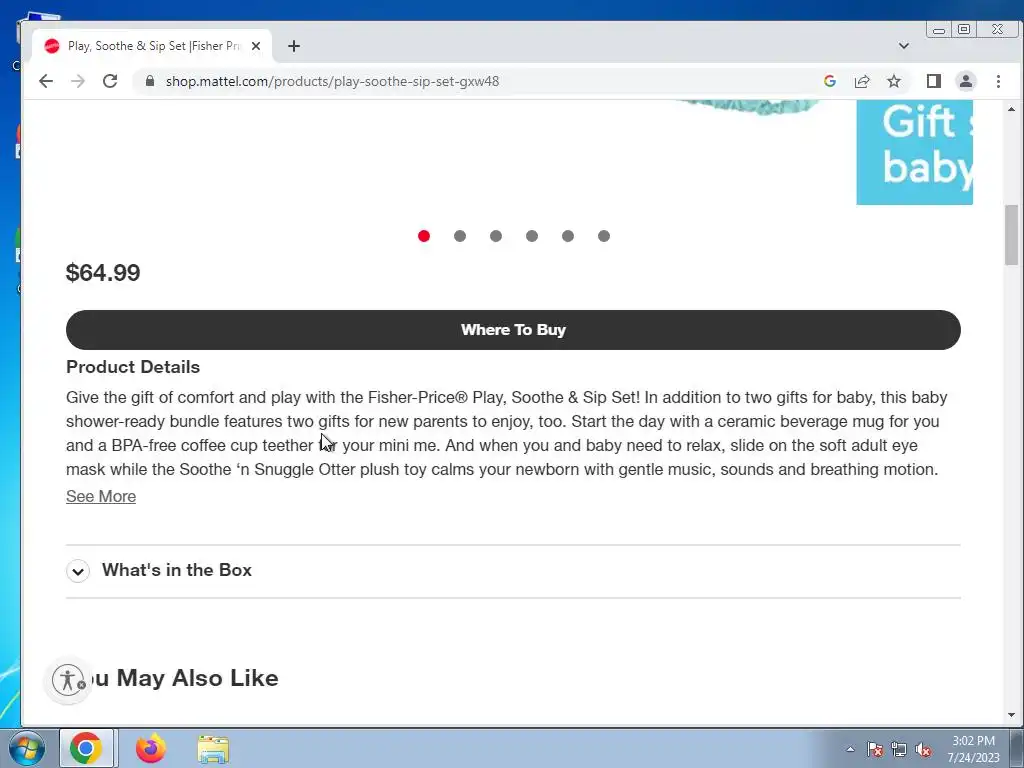Open the taskbar clock showing 3:02 PM
This screenshot has width=1024, height=768.
point(973,749)
